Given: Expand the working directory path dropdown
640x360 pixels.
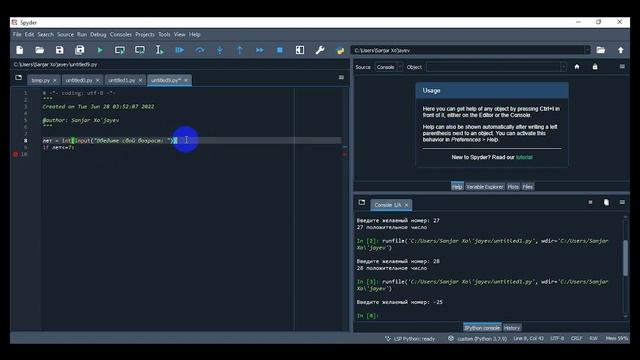Looking at the screenshot, I should click(x=587, y=50).
